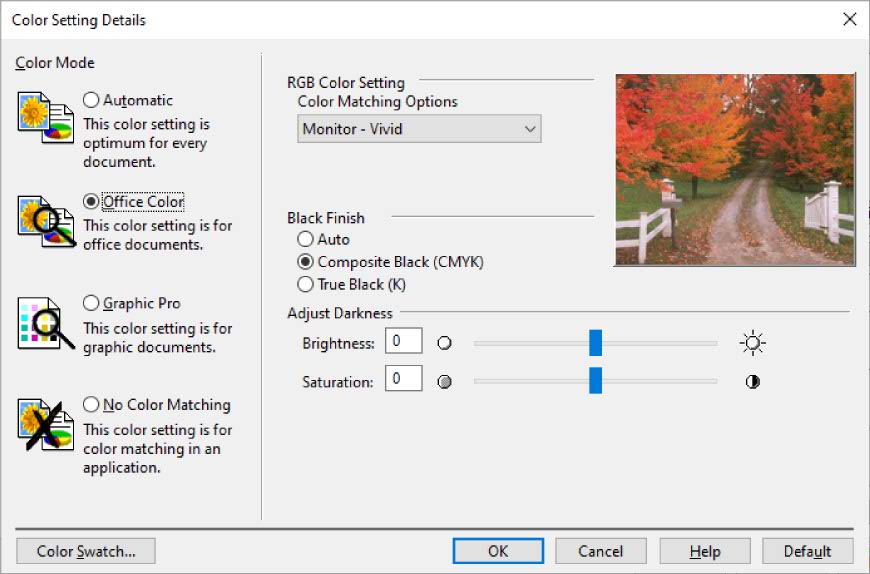Open Help for color settings

705,551
